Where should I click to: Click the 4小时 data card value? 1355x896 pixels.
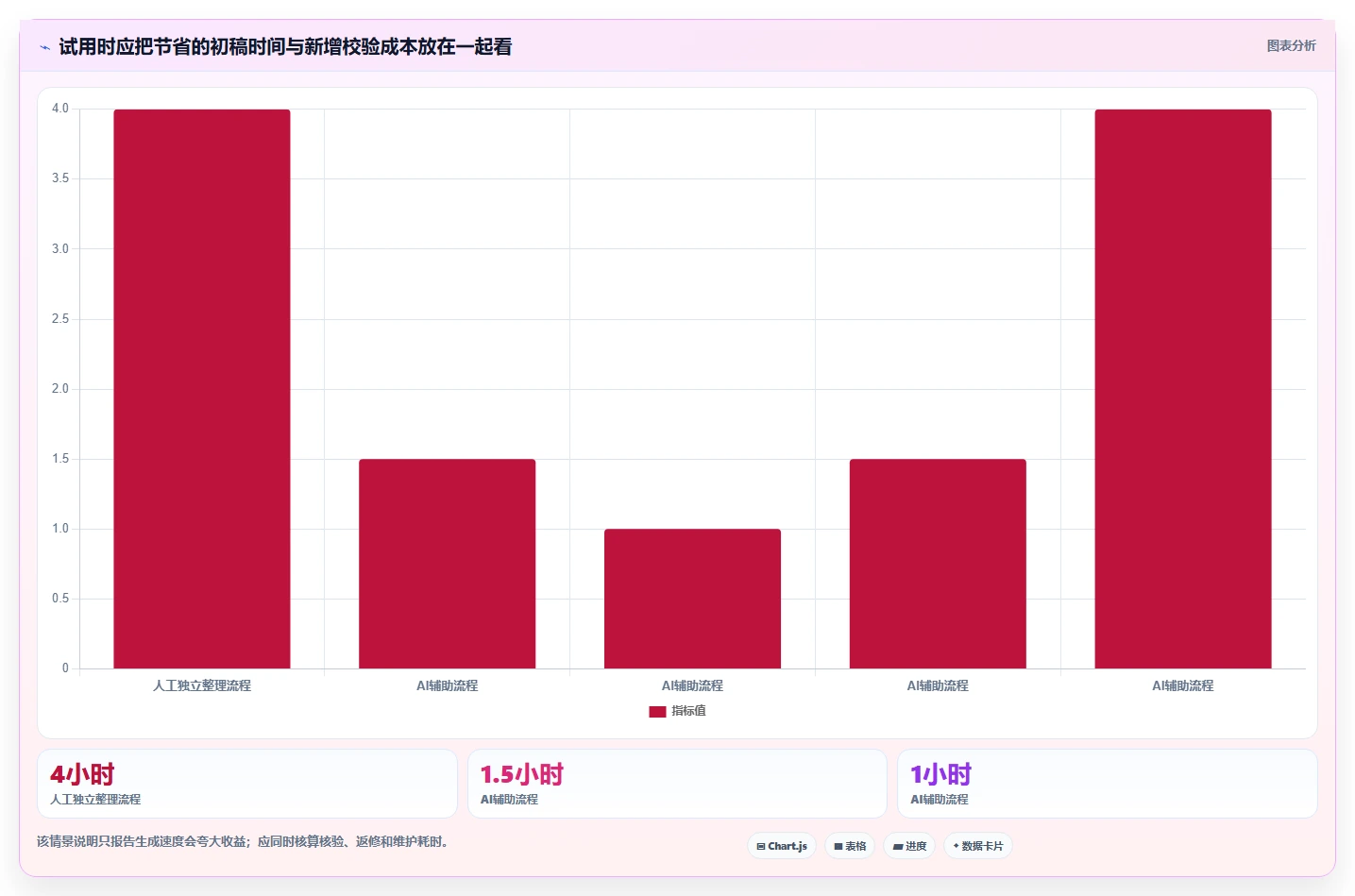[82, 774]
